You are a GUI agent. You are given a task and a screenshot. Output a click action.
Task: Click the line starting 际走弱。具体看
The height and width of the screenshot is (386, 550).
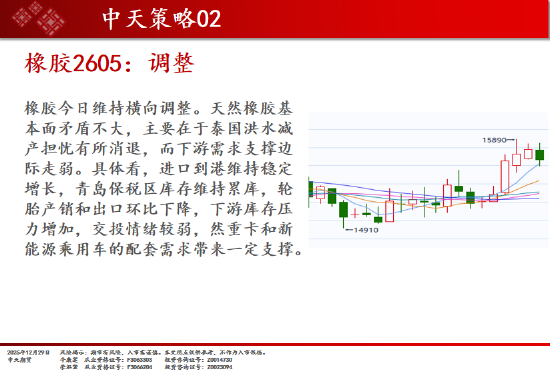pyautogui.click(x=159, y=168)
